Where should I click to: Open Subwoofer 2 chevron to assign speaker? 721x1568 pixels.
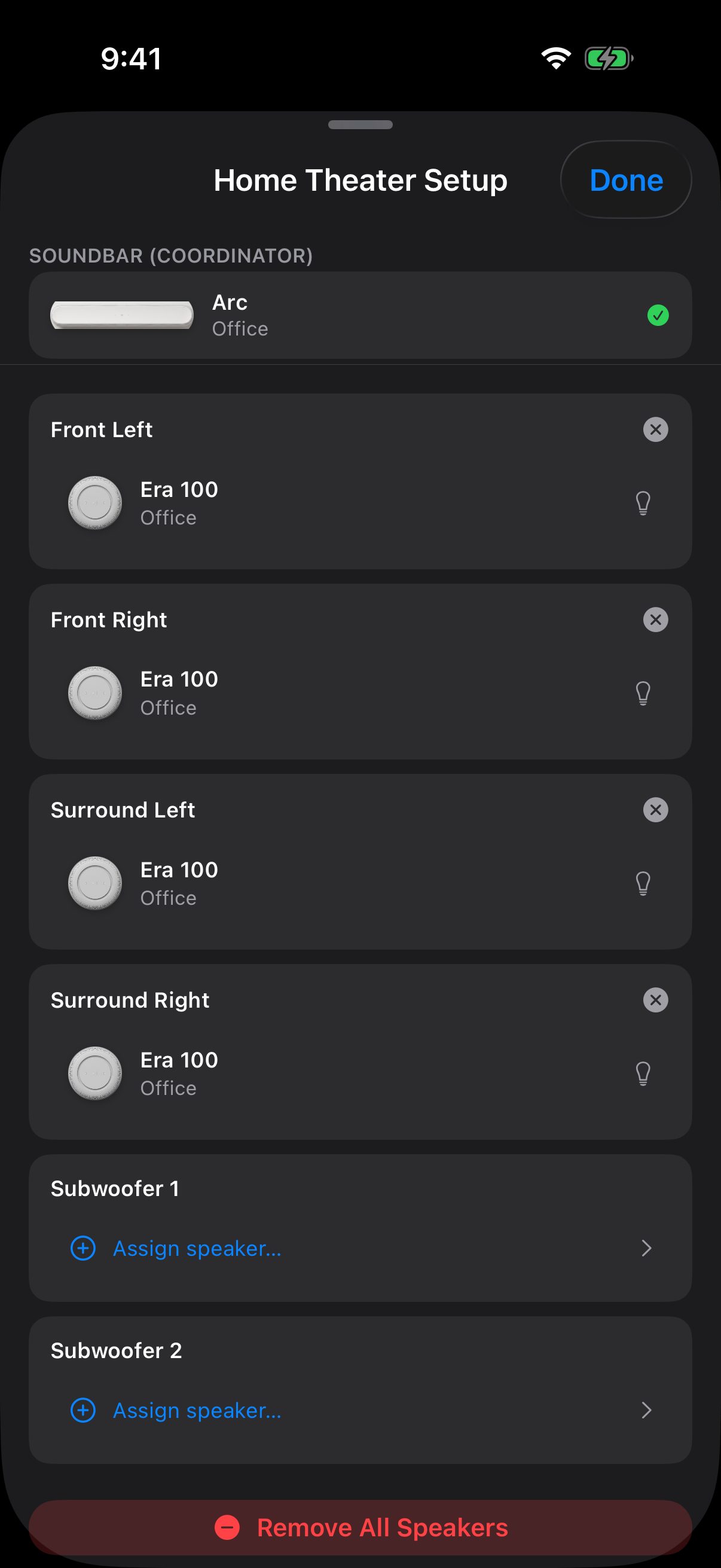[x=646, y=1410]
